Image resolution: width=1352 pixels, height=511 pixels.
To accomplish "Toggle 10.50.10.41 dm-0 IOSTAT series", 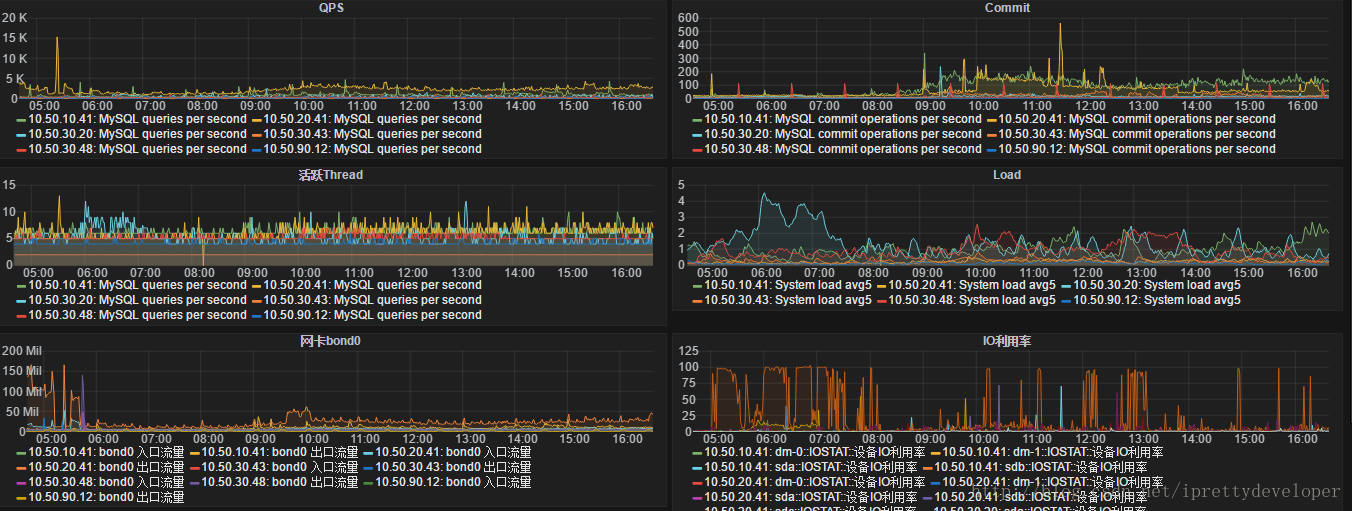I will click(x=809, y=451).
